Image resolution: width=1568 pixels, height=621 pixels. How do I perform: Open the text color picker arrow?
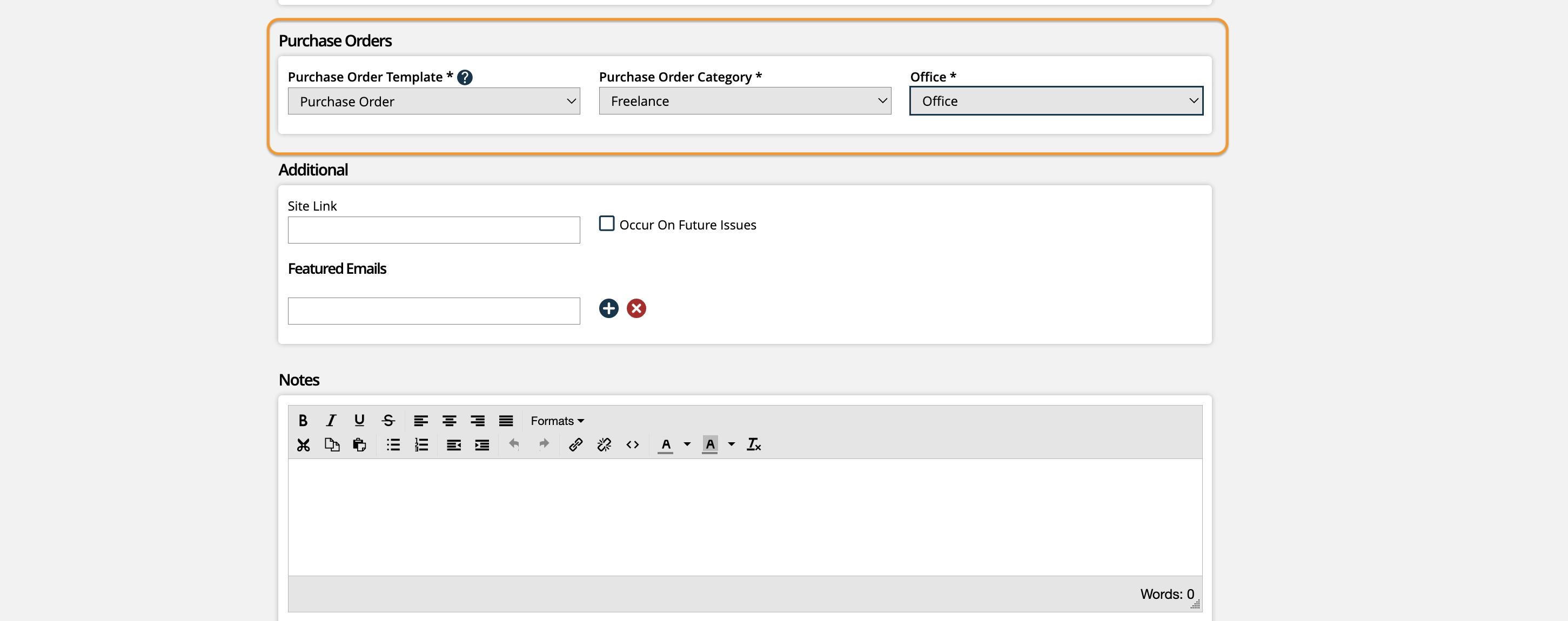pos(687,444)
